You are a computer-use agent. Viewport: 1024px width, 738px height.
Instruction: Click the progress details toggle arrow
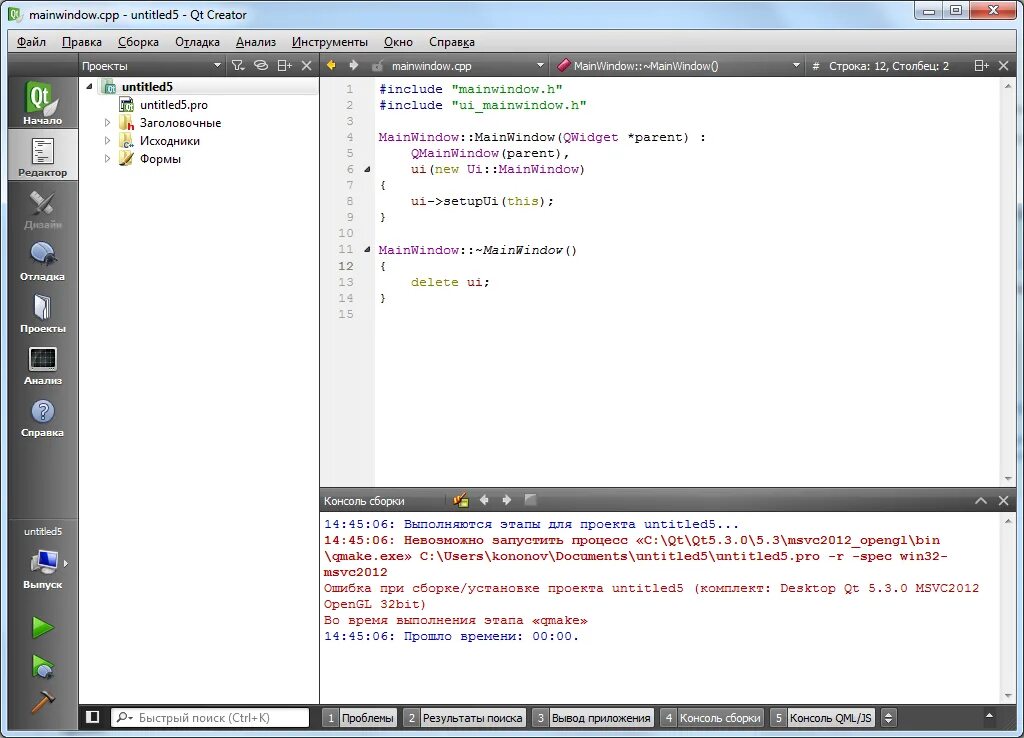pyautogui.click(x=989, y=716)
